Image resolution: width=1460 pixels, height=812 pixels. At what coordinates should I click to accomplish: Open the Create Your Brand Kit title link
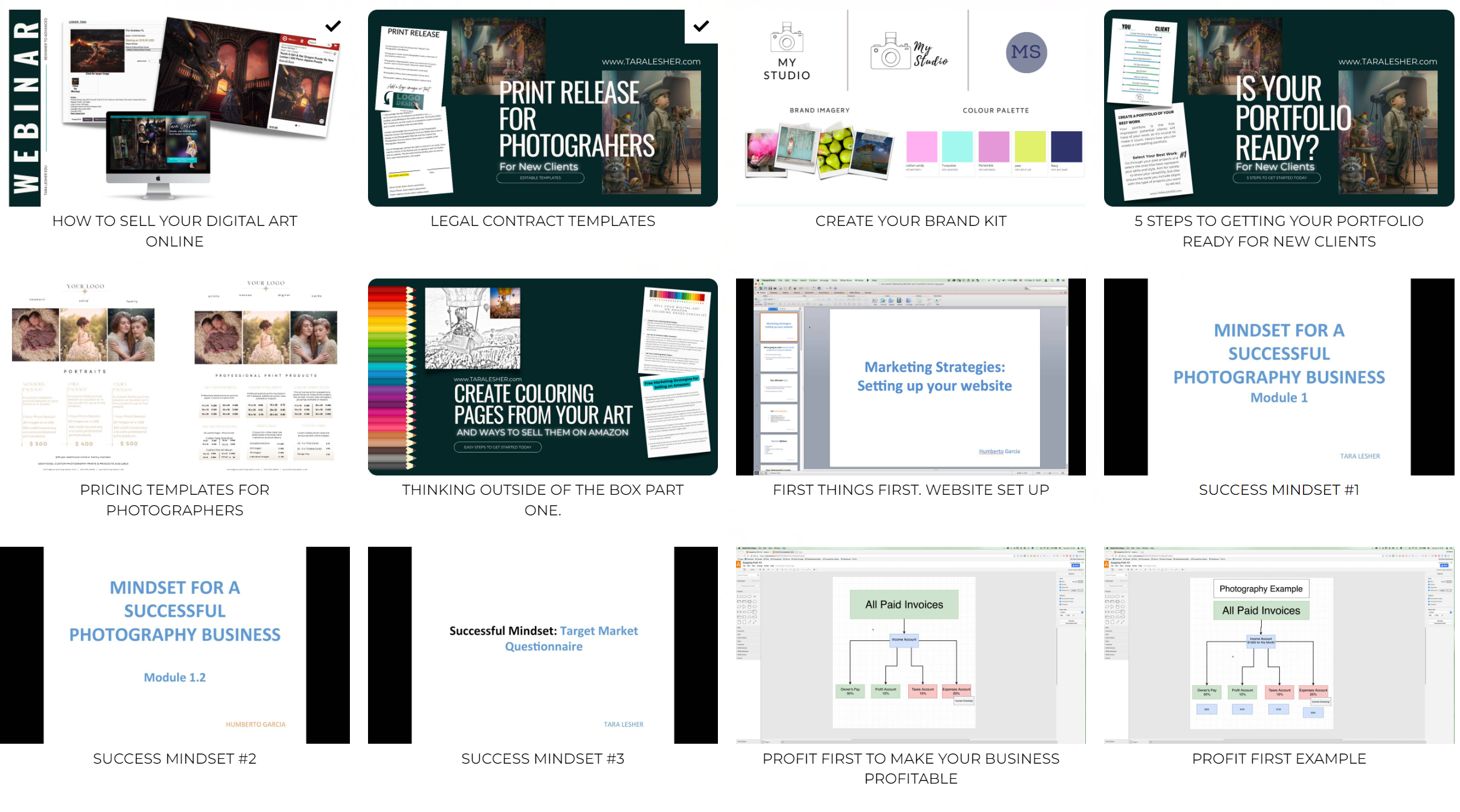[911, 221]
